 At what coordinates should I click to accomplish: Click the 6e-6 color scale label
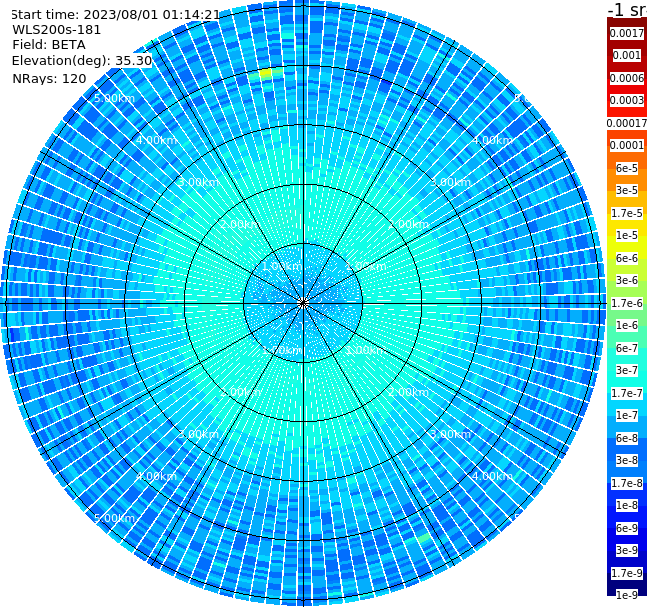coord(627,258)
